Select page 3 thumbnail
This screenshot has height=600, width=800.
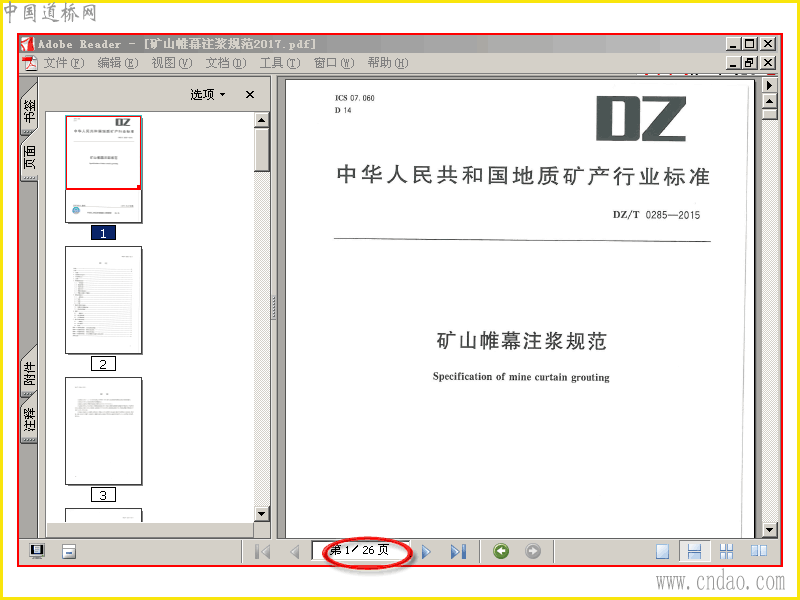pos(104,431)
